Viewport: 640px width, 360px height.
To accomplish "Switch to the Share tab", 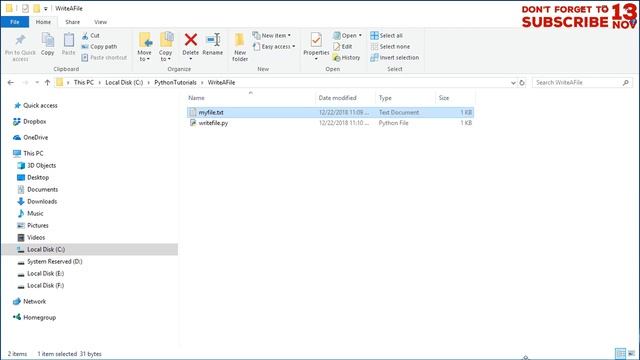I will 73,22.
